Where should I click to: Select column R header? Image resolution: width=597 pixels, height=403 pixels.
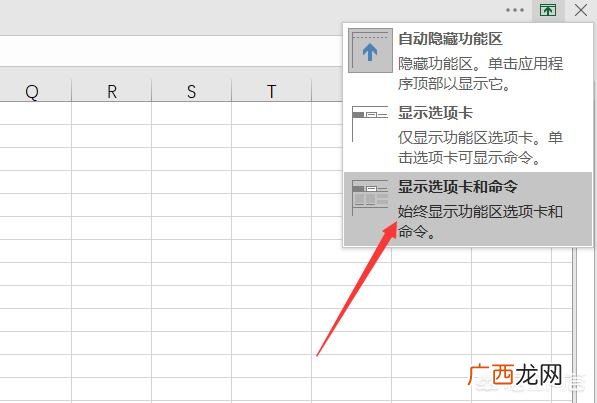112,91
